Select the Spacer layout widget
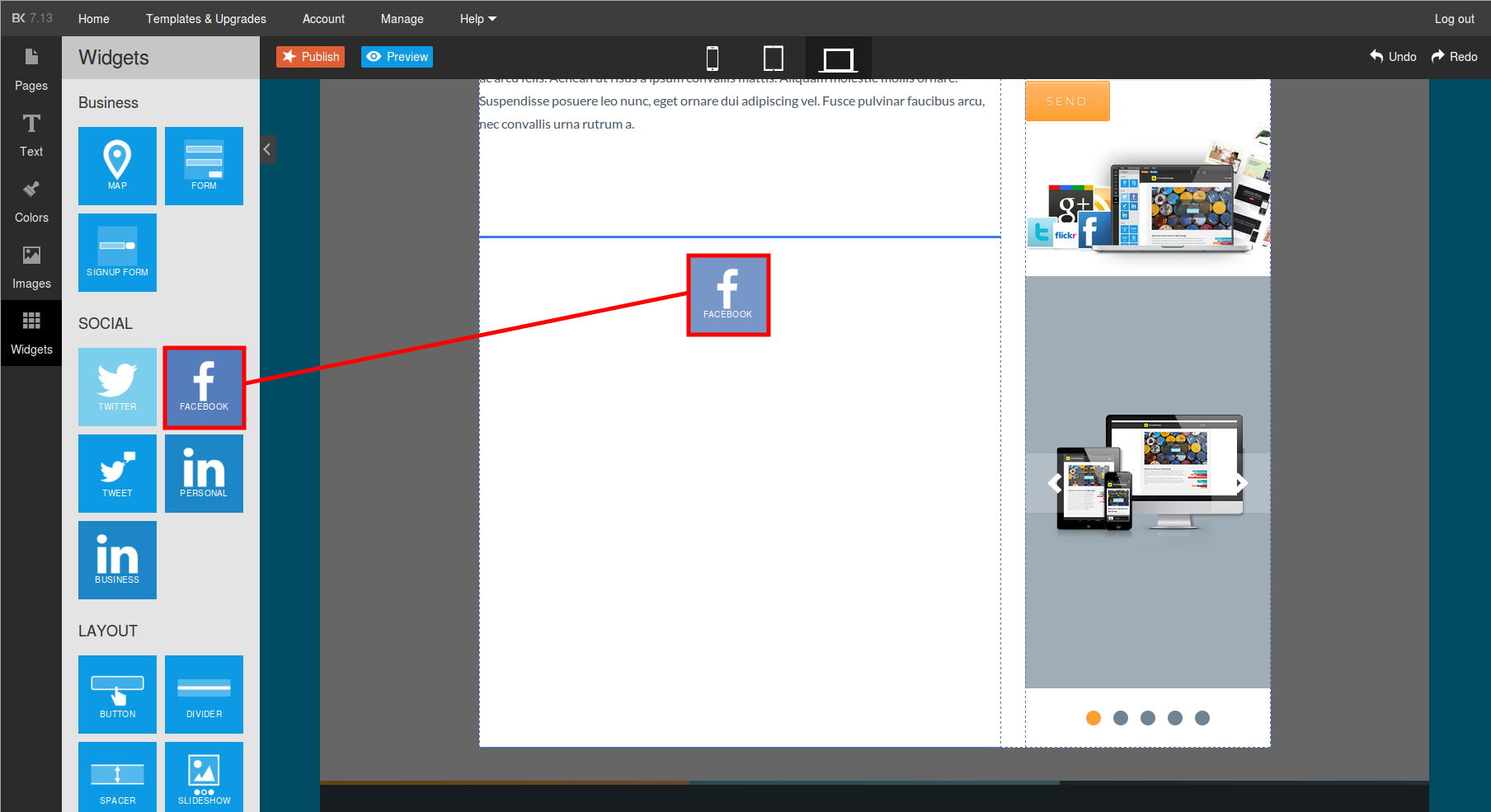The width and height of the screenshot is (1491, 812). 117,777
